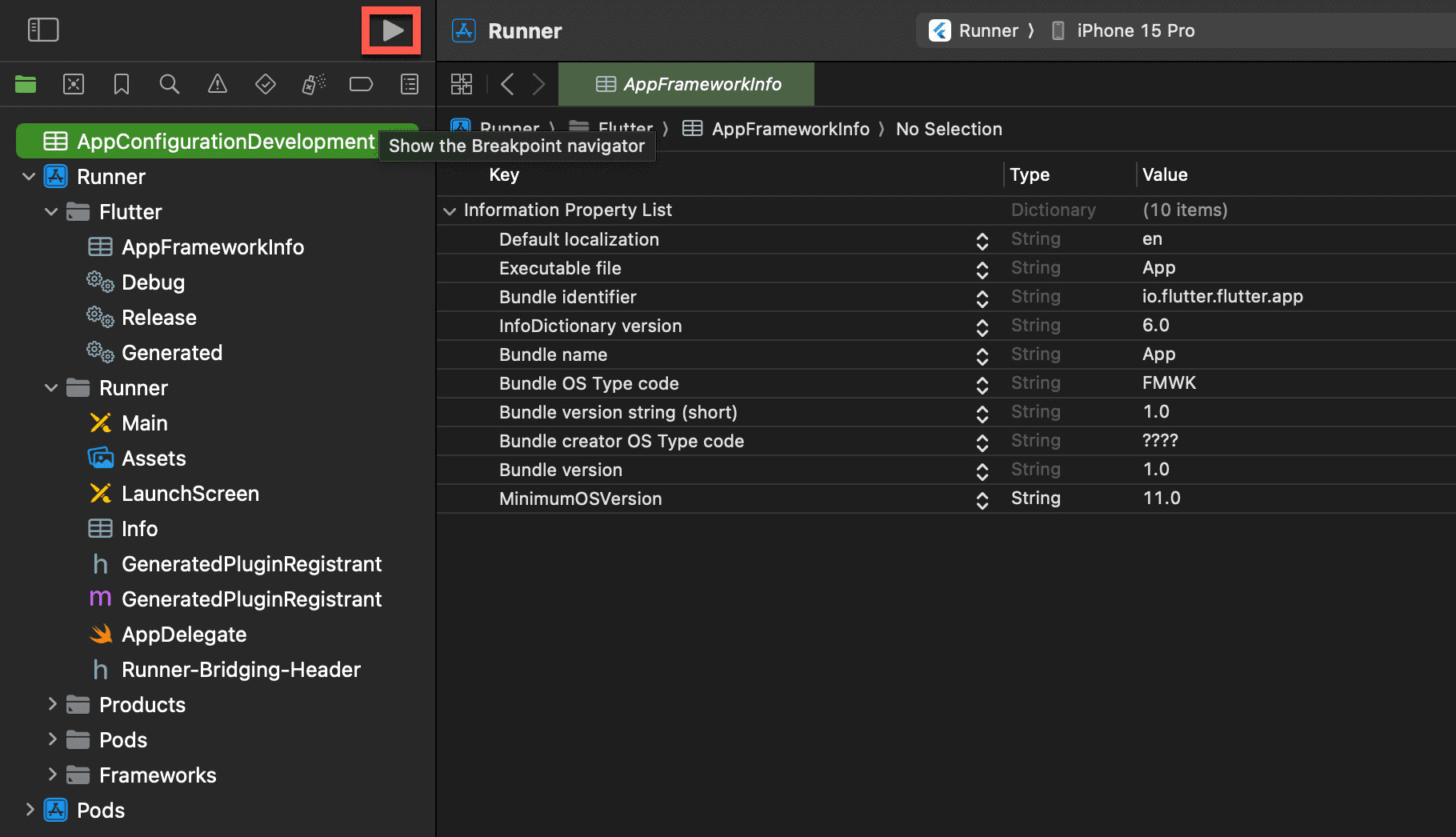This screenshot has height=837, width=1456.
Task: Go back in editor history
Action: 507,84
